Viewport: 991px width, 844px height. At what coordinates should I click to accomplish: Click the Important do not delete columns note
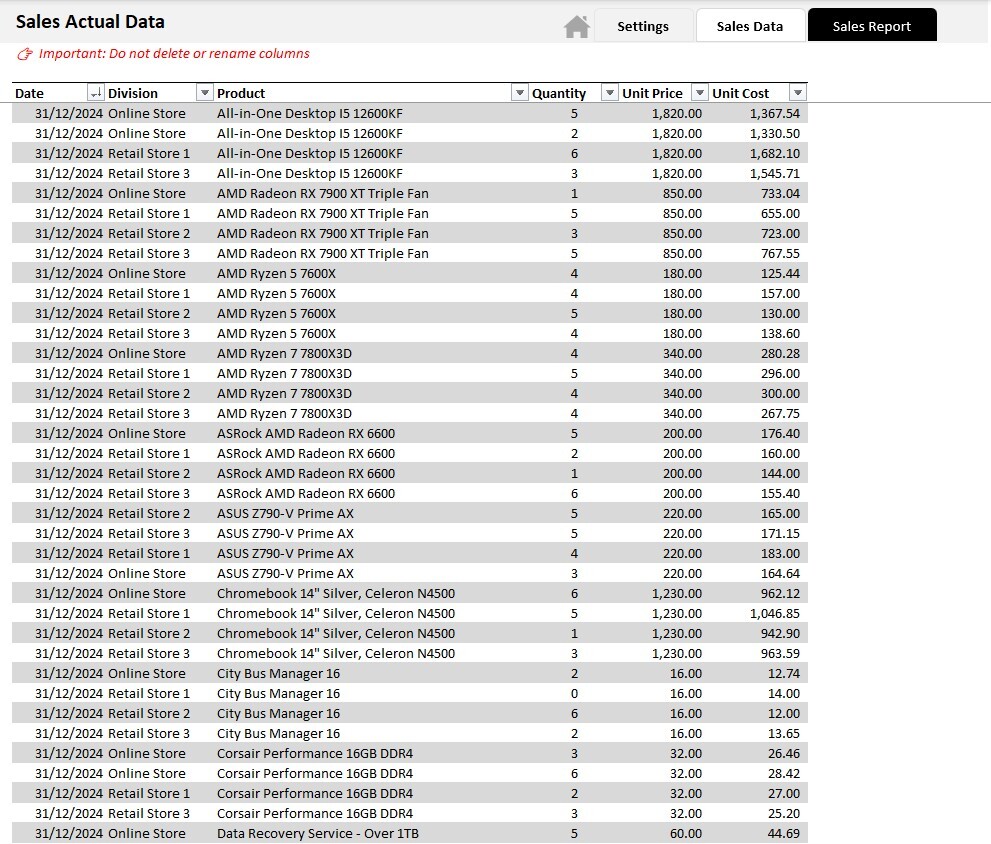174,54
